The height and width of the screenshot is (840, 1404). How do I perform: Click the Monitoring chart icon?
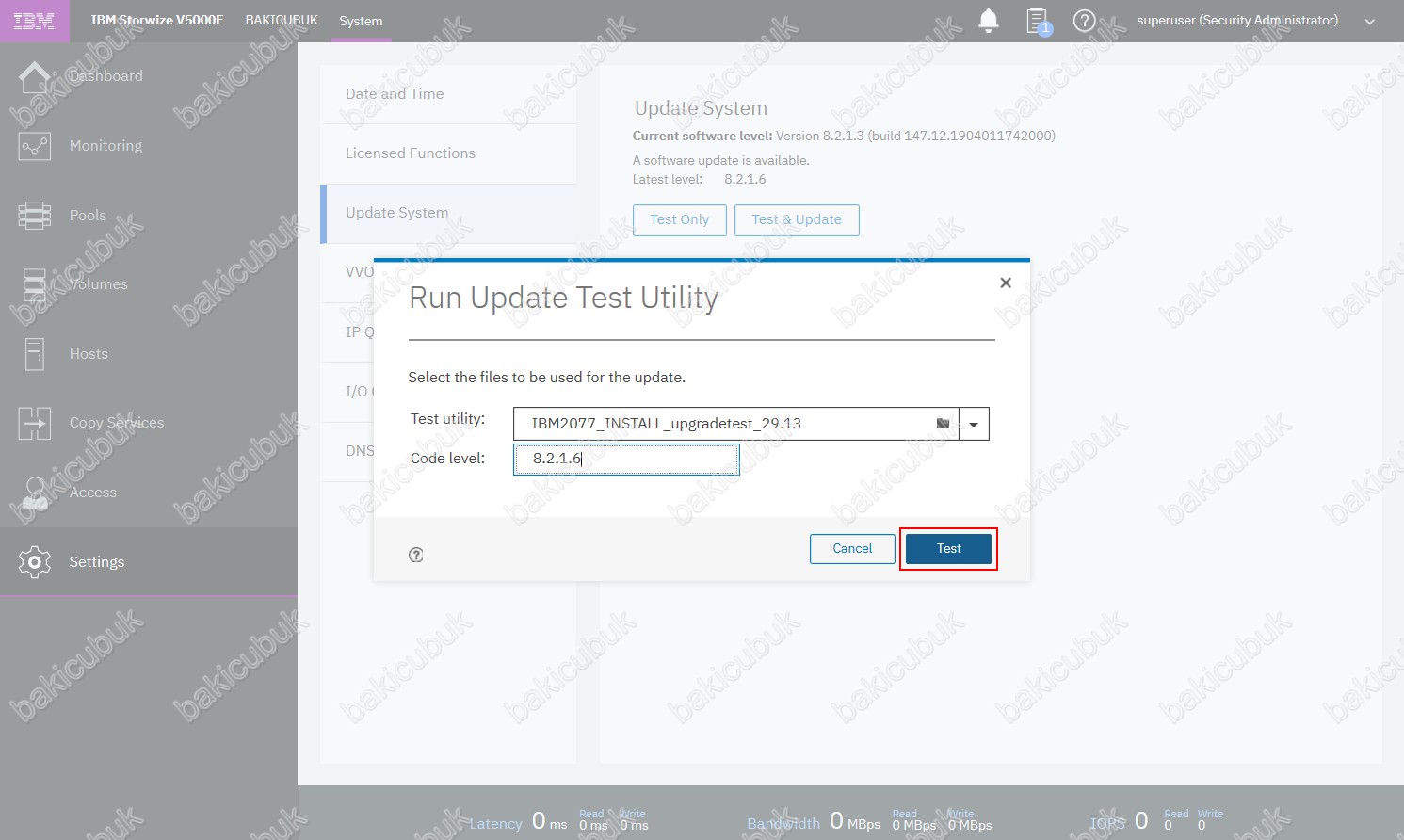coord(35,146)
